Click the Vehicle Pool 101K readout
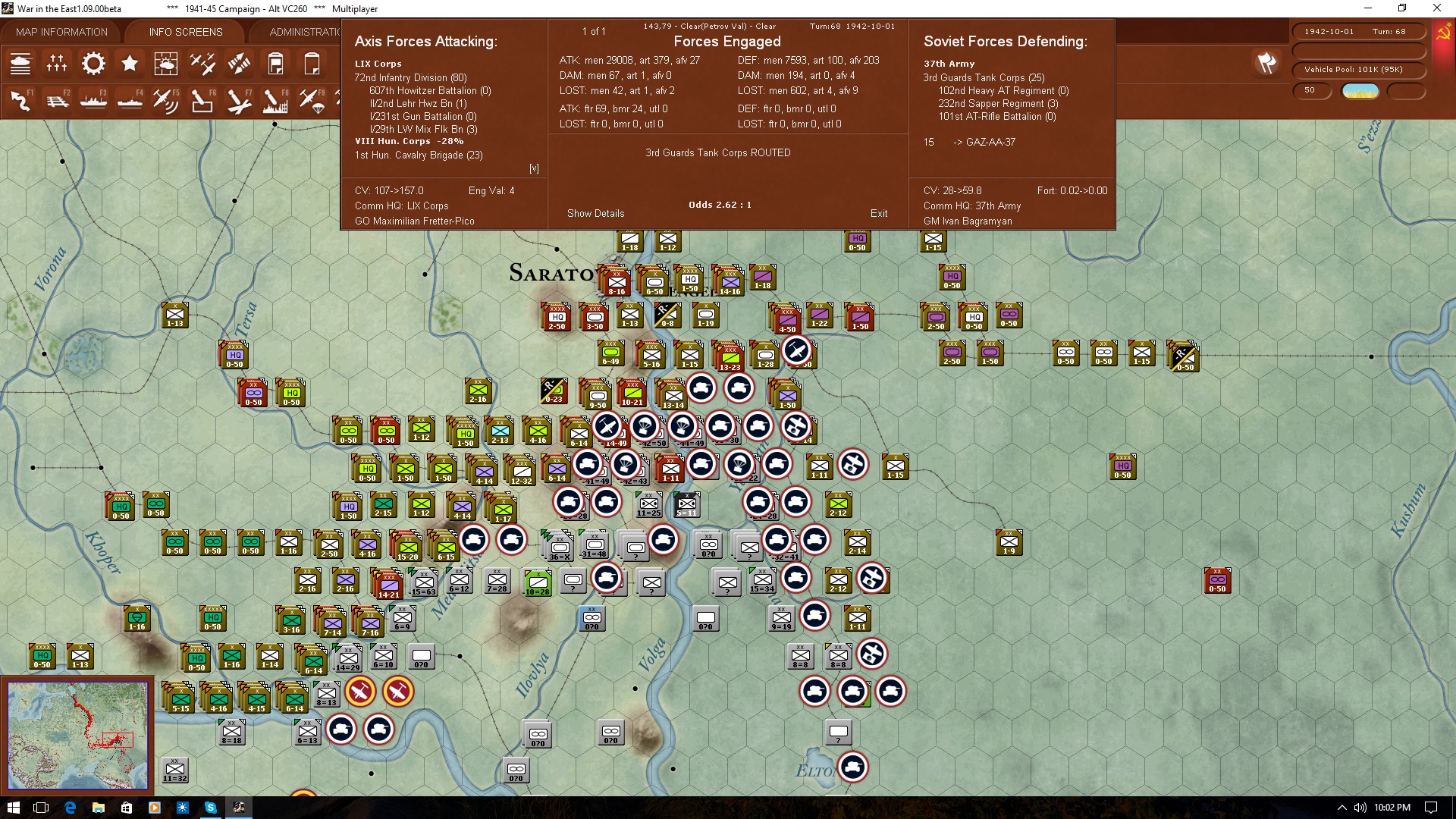The width and height of the screenshot is (1456, 819). pos(1358,70)
